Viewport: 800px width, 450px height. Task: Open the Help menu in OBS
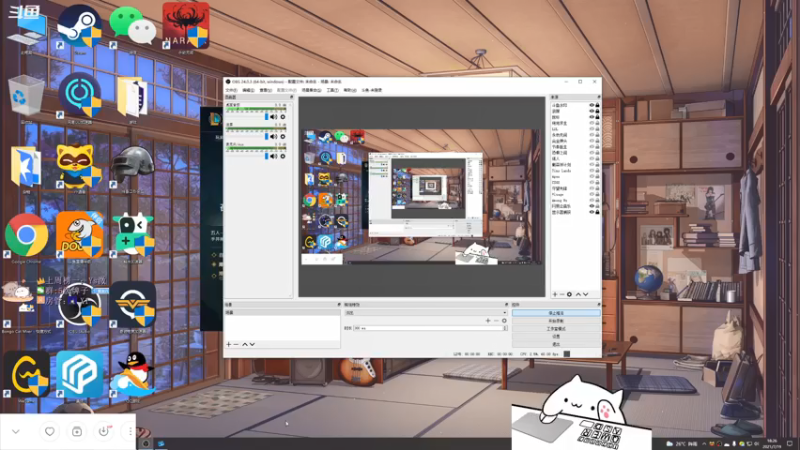(349, 90)
